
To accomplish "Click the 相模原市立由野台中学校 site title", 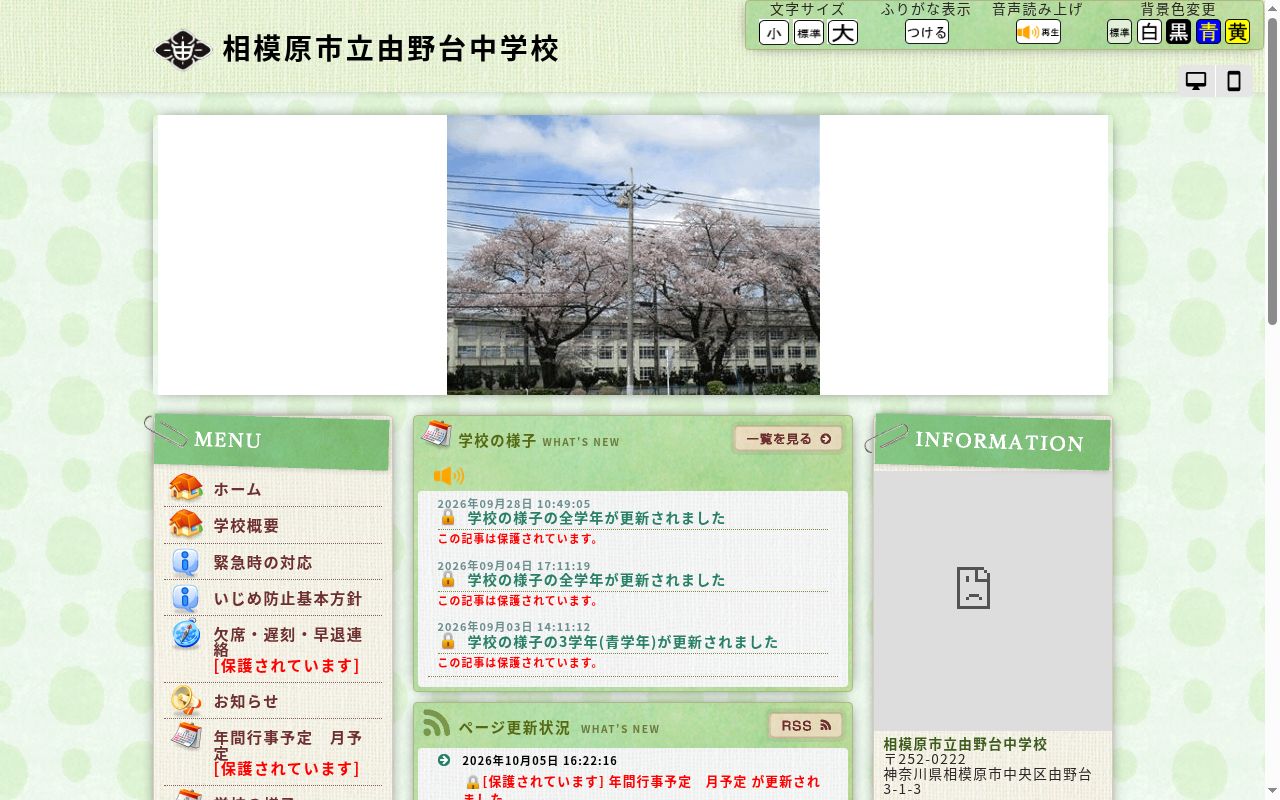I will click(x=390, y=49).
